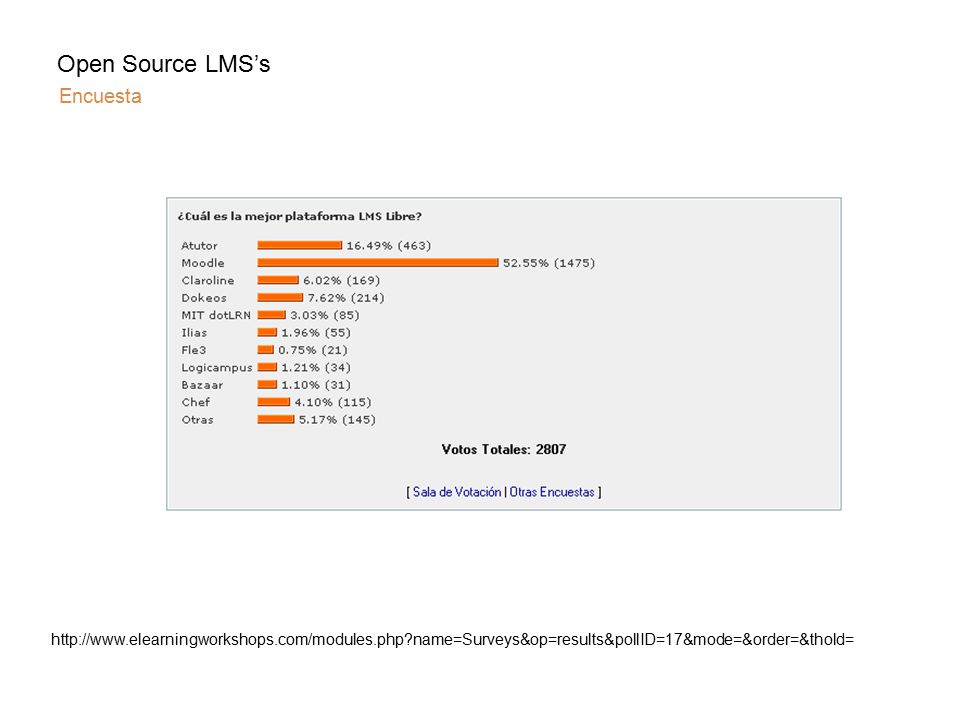The image size is (960, 720).
Task: Click the Open Source LMS's title
Action: coord(163,64)
